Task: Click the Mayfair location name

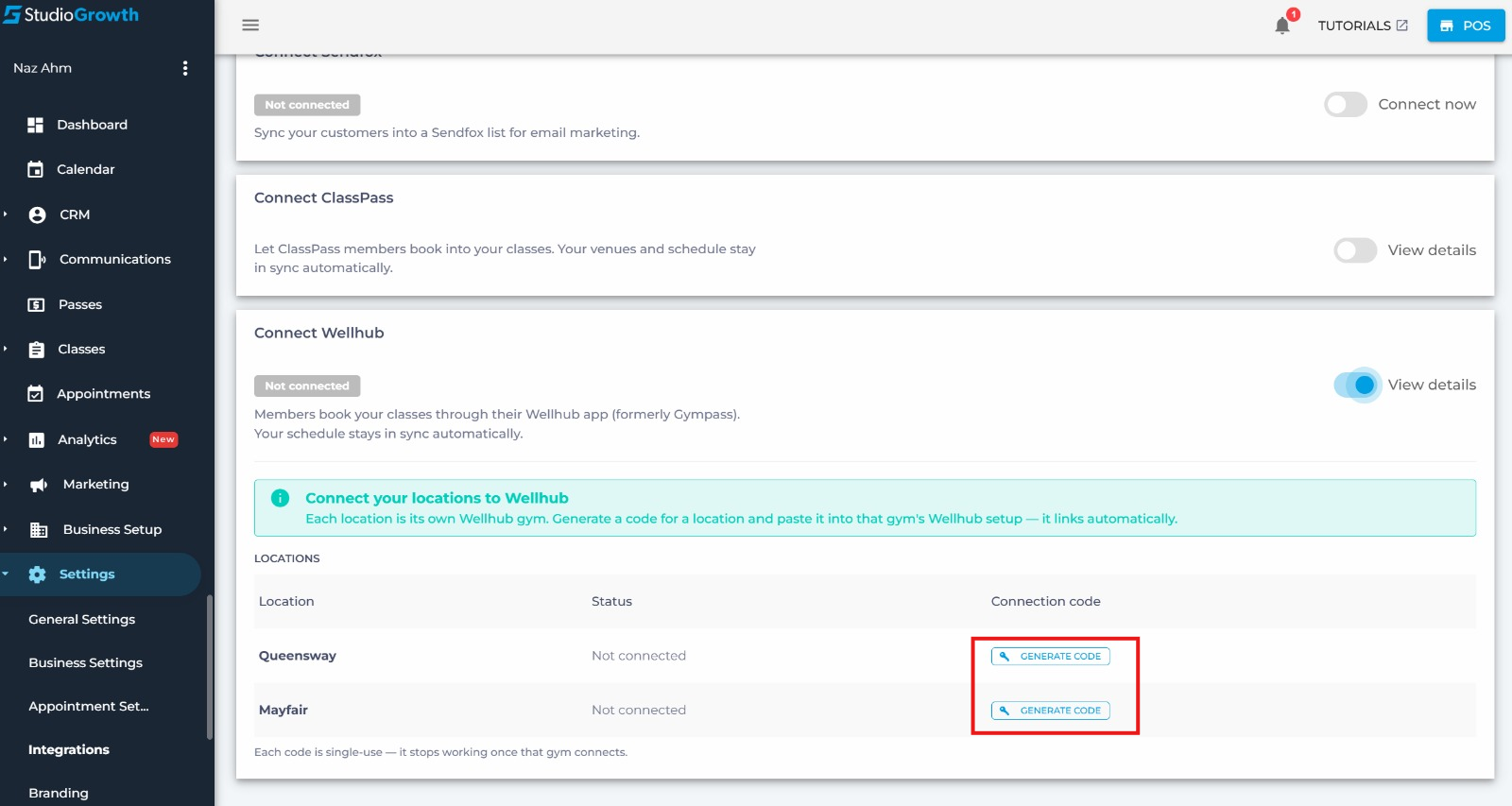Action: coord(283,710)
